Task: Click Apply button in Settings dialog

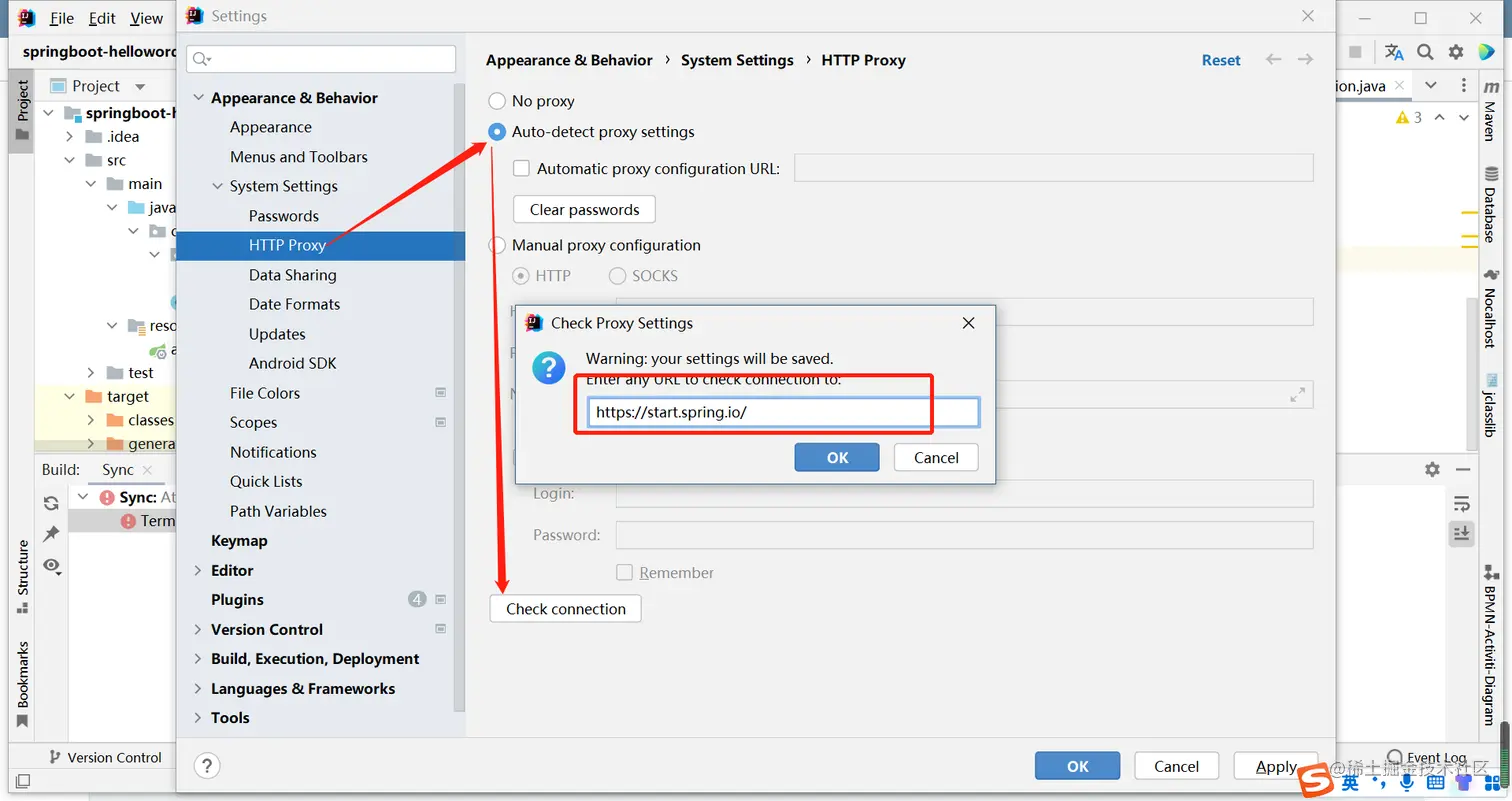Action: (x=1276, y=766)
